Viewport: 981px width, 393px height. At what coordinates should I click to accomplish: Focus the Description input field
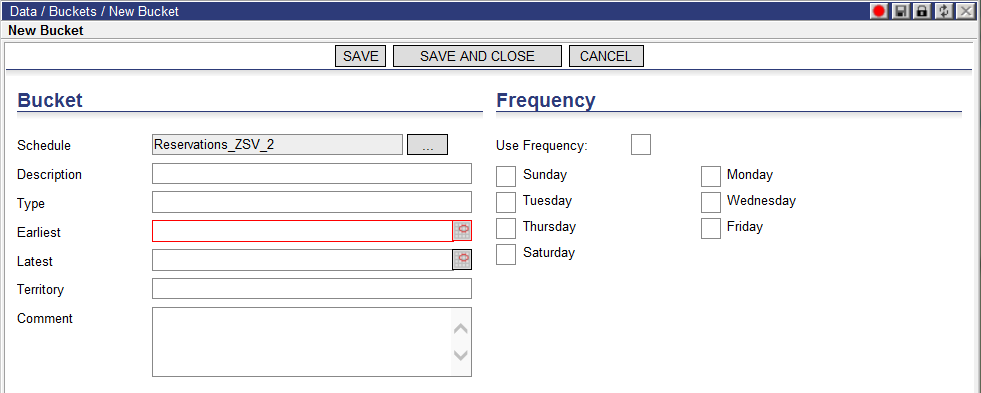[x=312, y=174]
